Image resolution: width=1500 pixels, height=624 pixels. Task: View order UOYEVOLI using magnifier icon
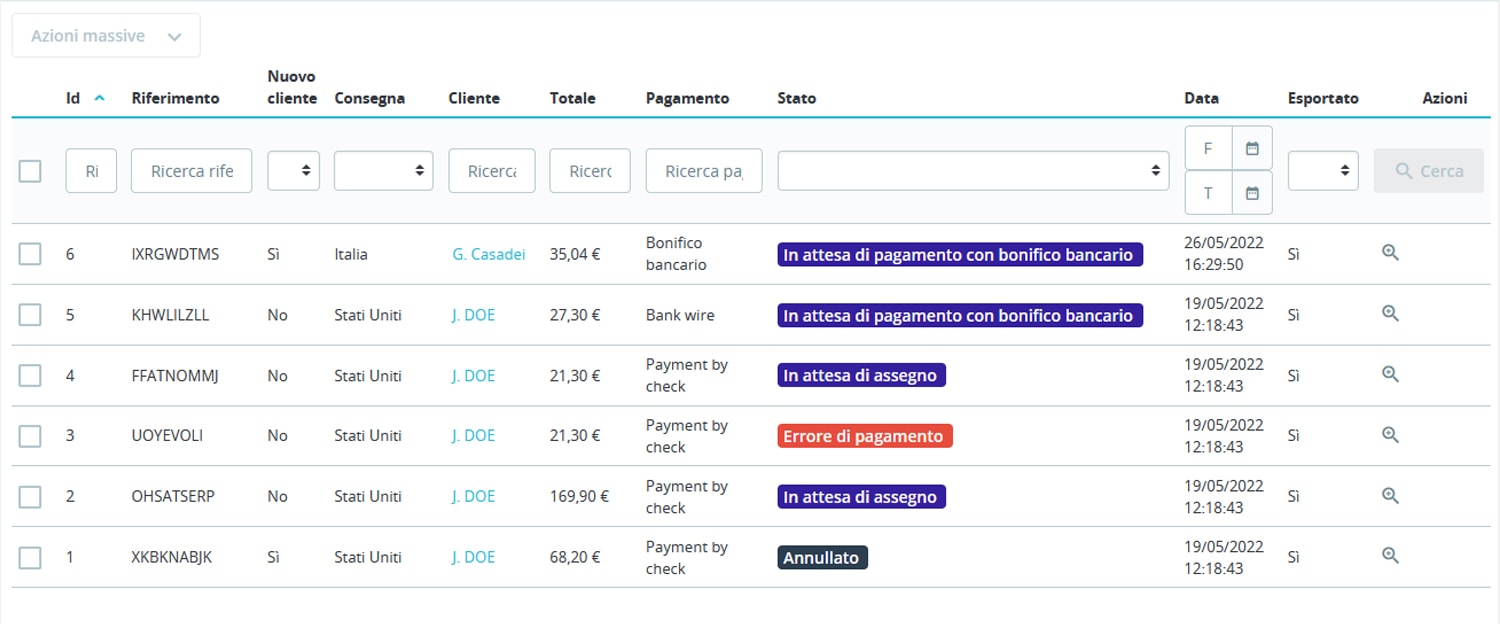point(1389,435)
